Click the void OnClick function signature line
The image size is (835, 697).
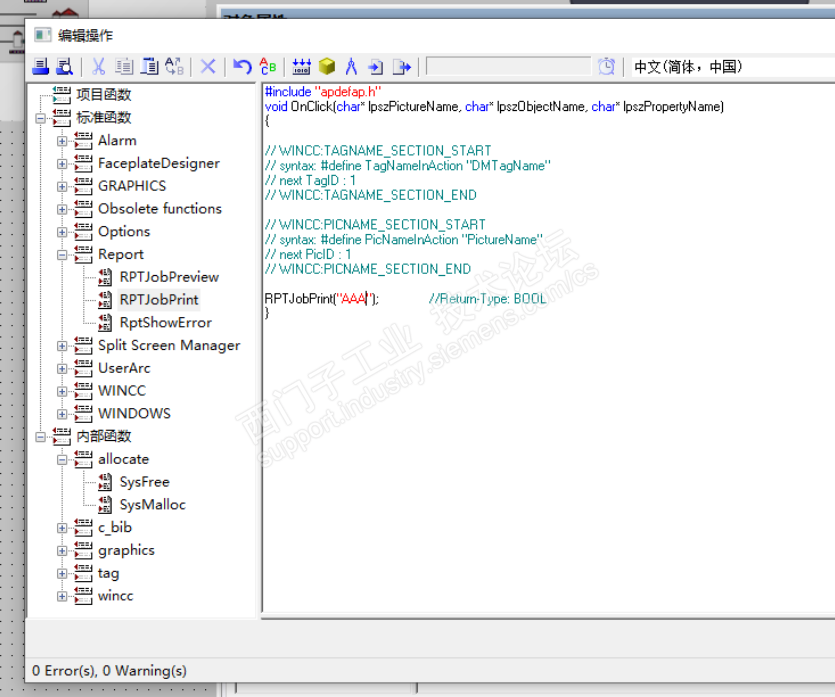(x=494, y=106)
